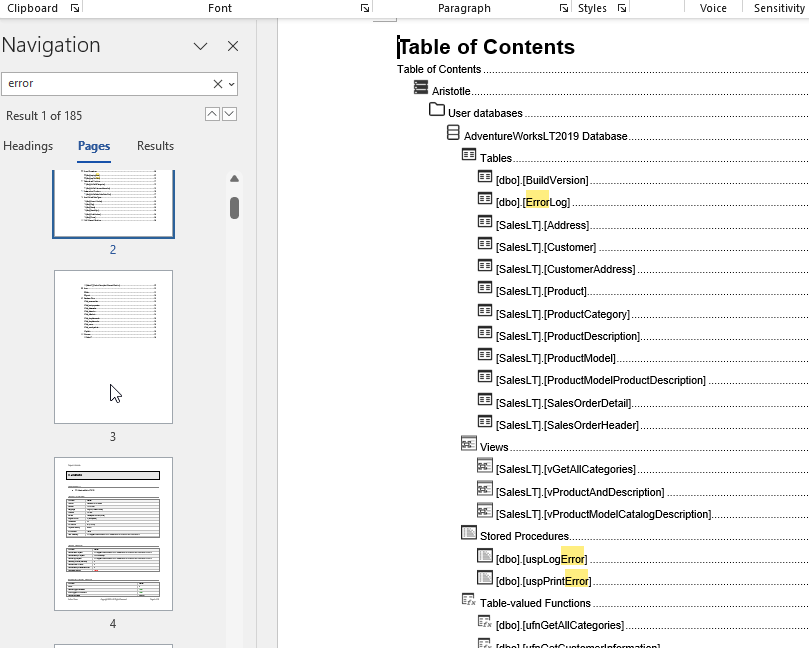Image resolution: width=809 pixels, height=648 pixels.
Task: Click the Aristotle server icon
Action: 421,88
